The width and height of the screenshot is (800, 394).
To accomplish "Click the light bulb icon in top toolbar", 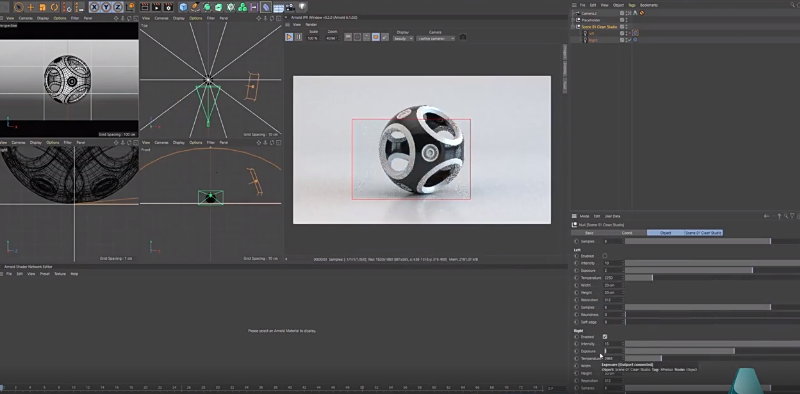I will point(302,7).
